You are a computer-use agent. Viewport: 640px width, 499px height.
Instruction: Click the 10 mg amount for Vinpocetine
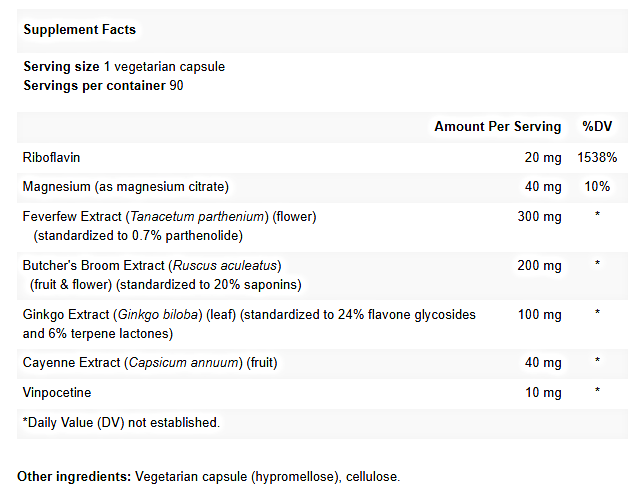544,392
